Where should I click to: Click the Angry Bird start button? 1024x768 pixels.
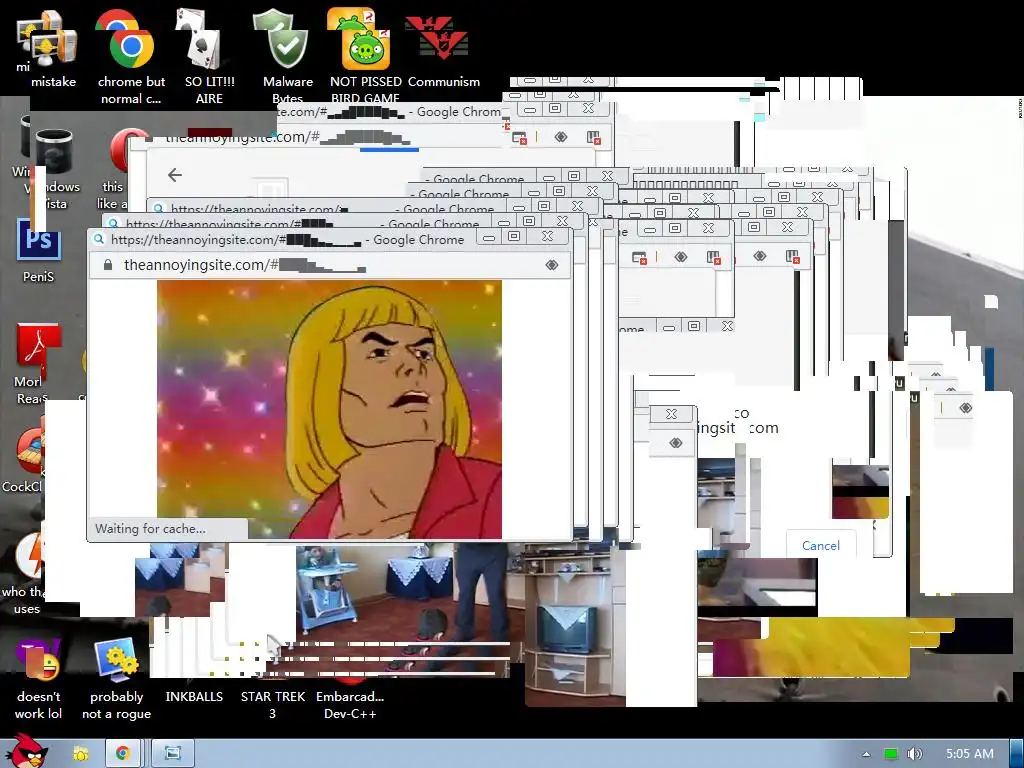26,751
